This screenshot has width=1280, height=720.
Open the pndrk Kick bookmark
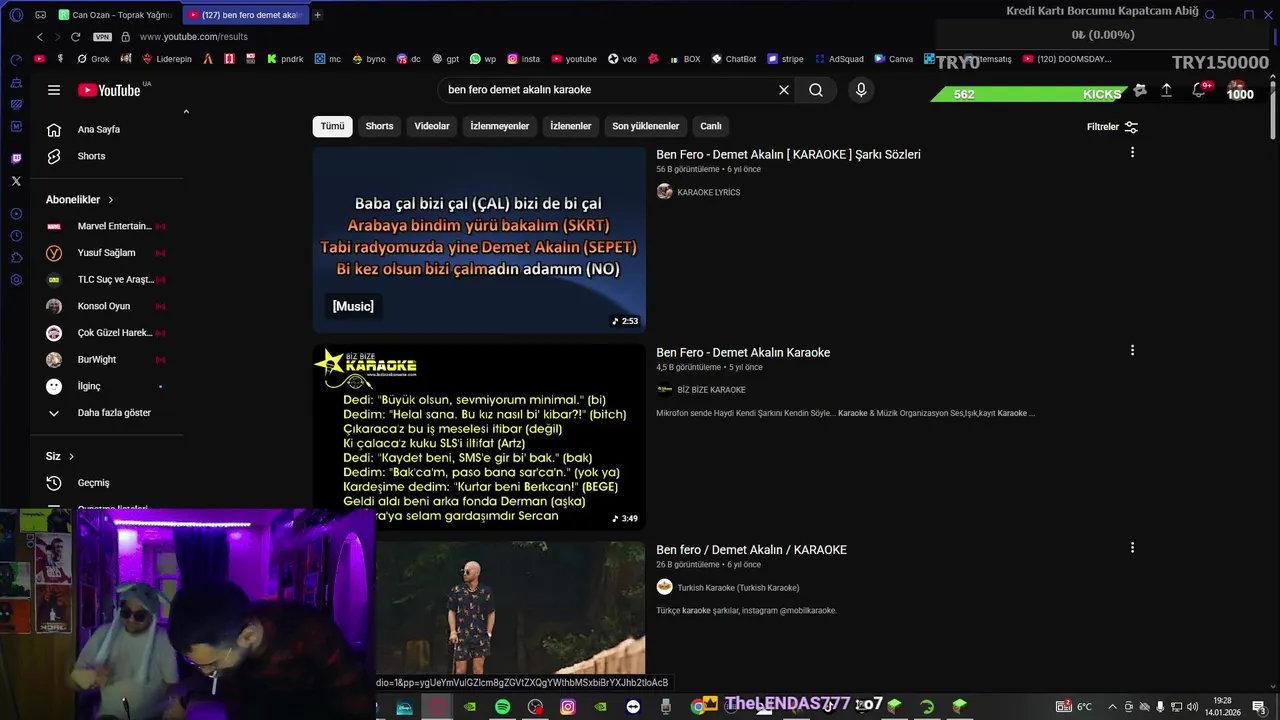(285, 59)
